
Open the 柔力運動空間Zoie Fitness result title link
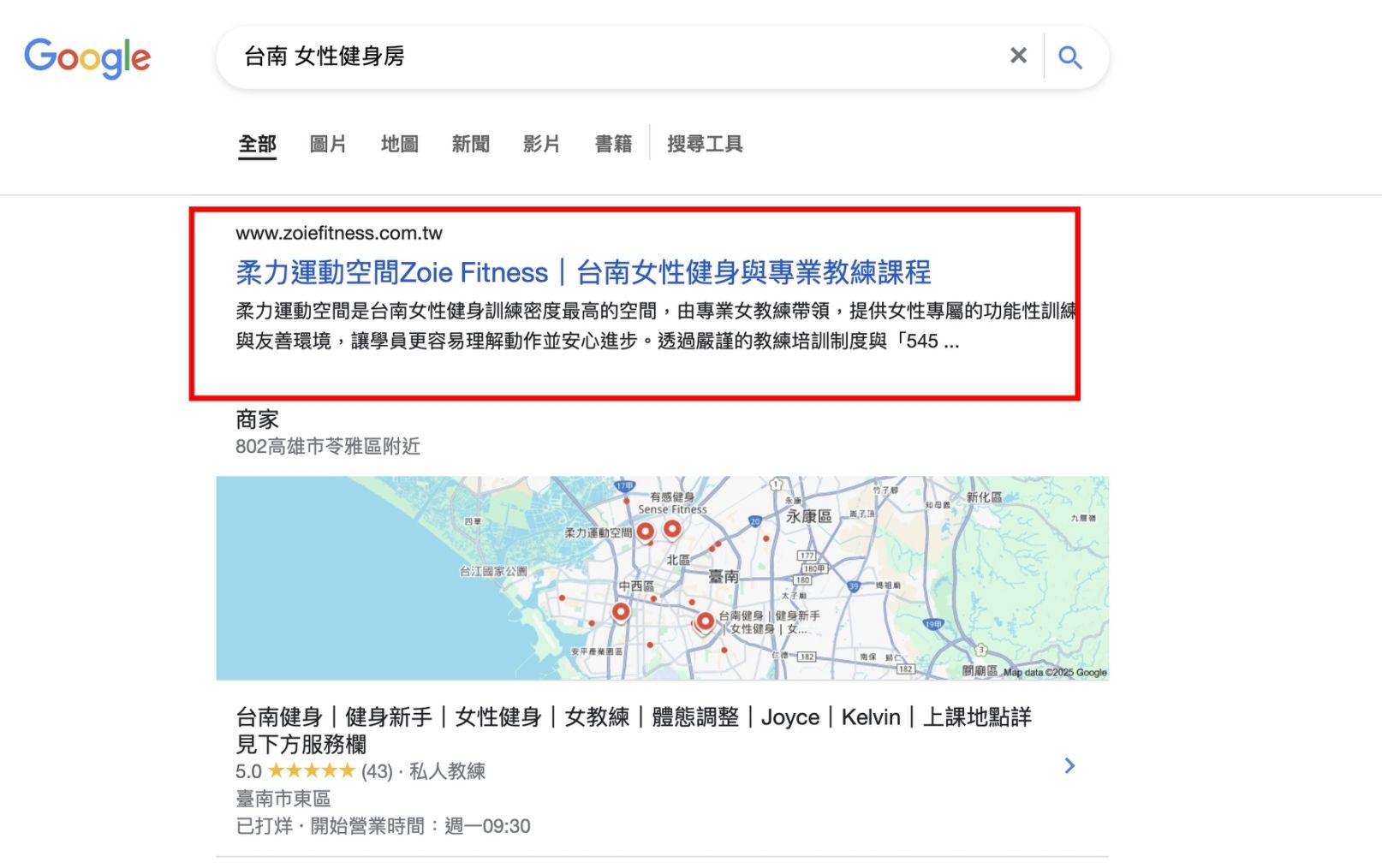point(583,272)
